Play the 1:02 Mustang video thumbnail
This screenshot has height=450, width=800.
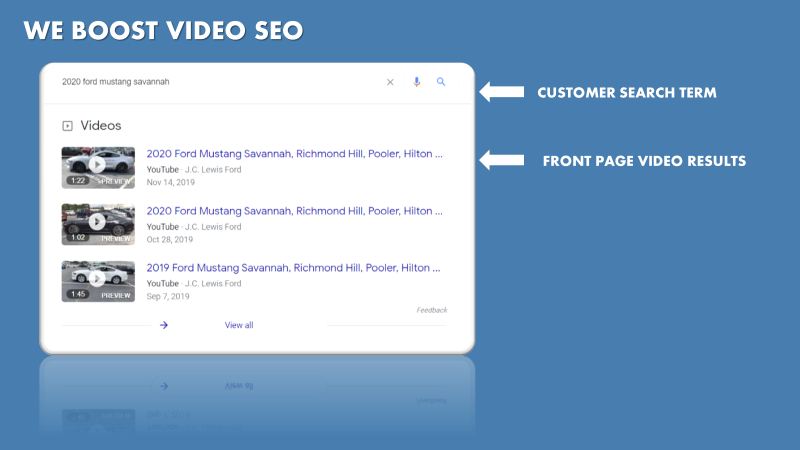pos(98,224)
